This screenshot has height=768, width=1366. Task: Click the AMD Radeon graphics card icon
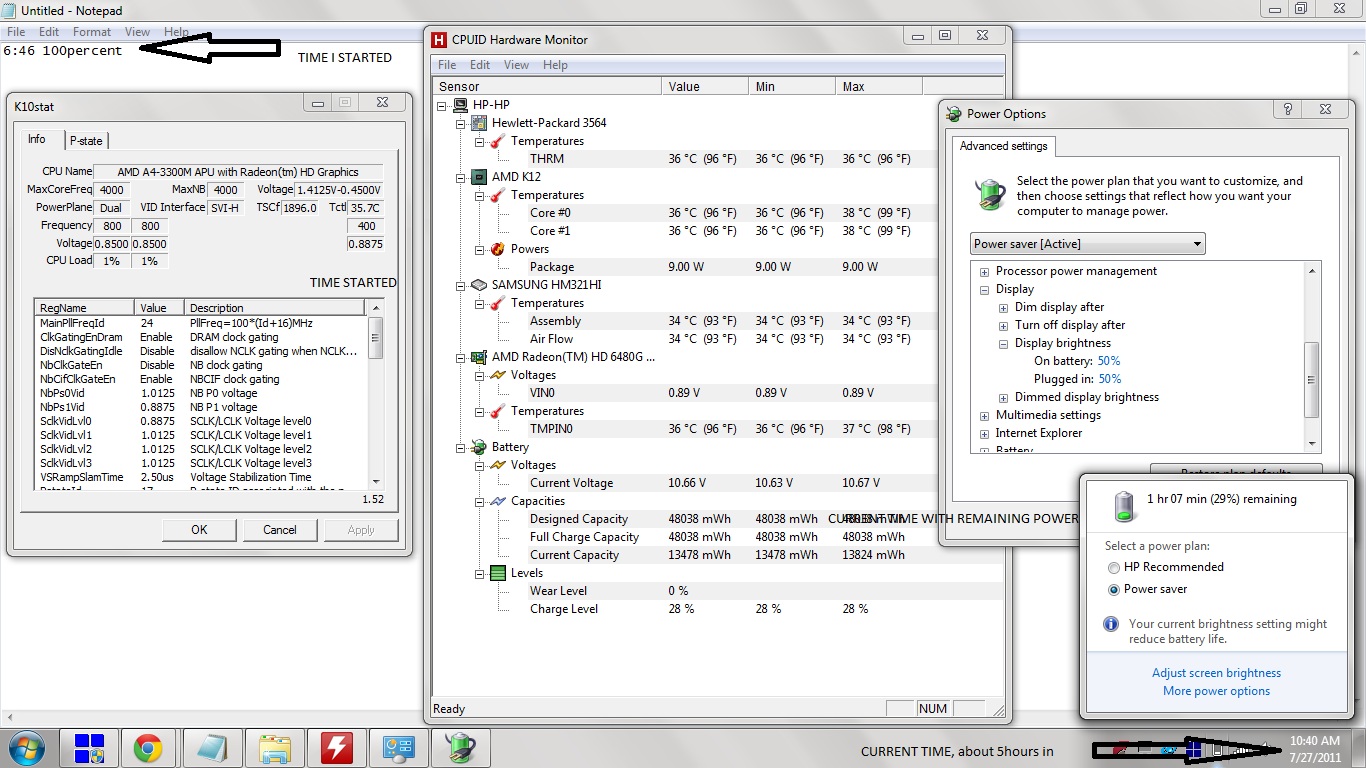point(479,357)
